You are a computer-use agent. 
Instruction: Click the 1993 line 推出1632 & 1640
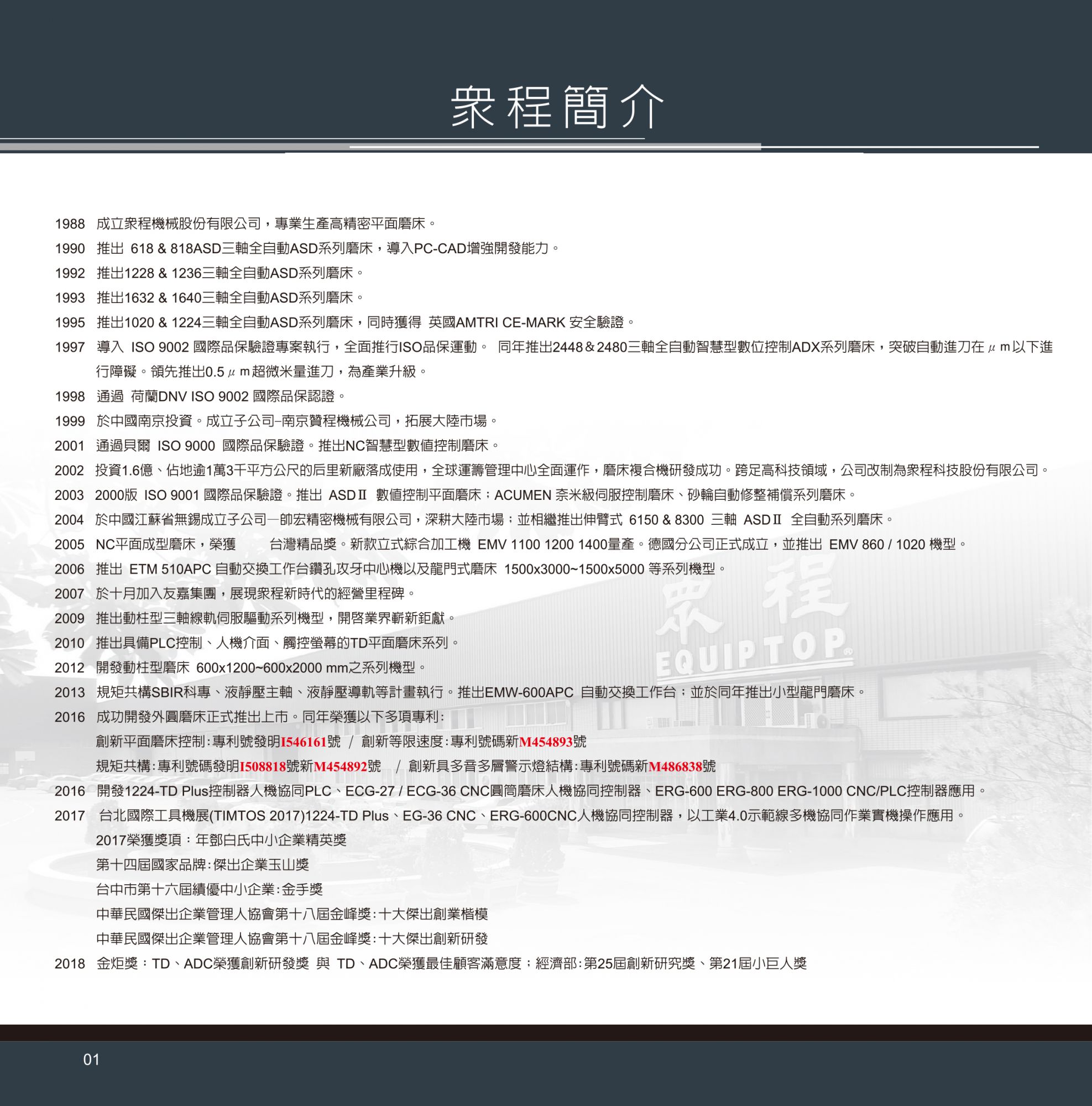[x=210, y=298]
